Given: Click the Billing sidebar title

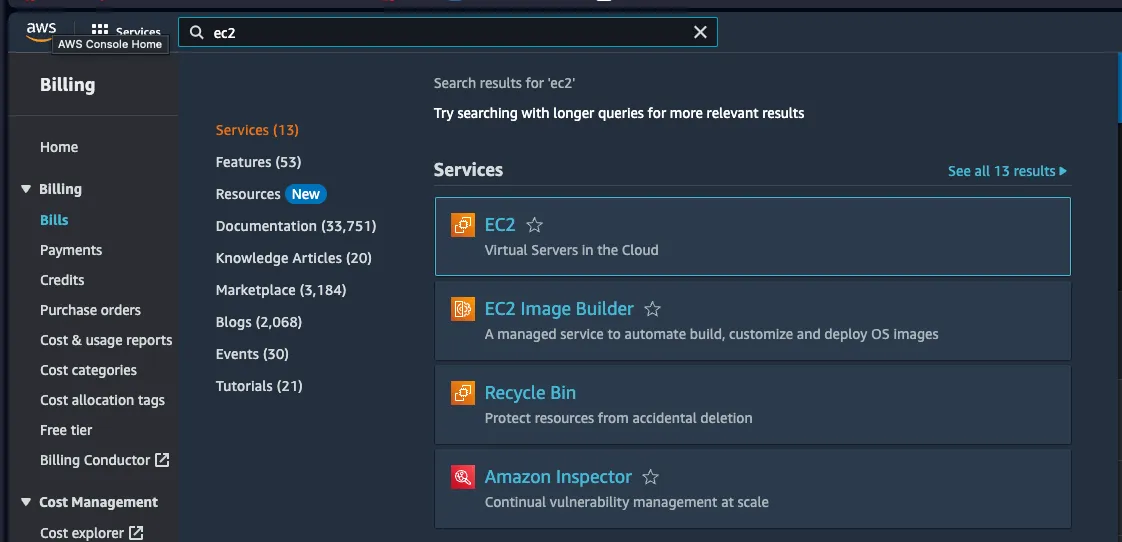Looking at the screenshot, I should point(67,84).
